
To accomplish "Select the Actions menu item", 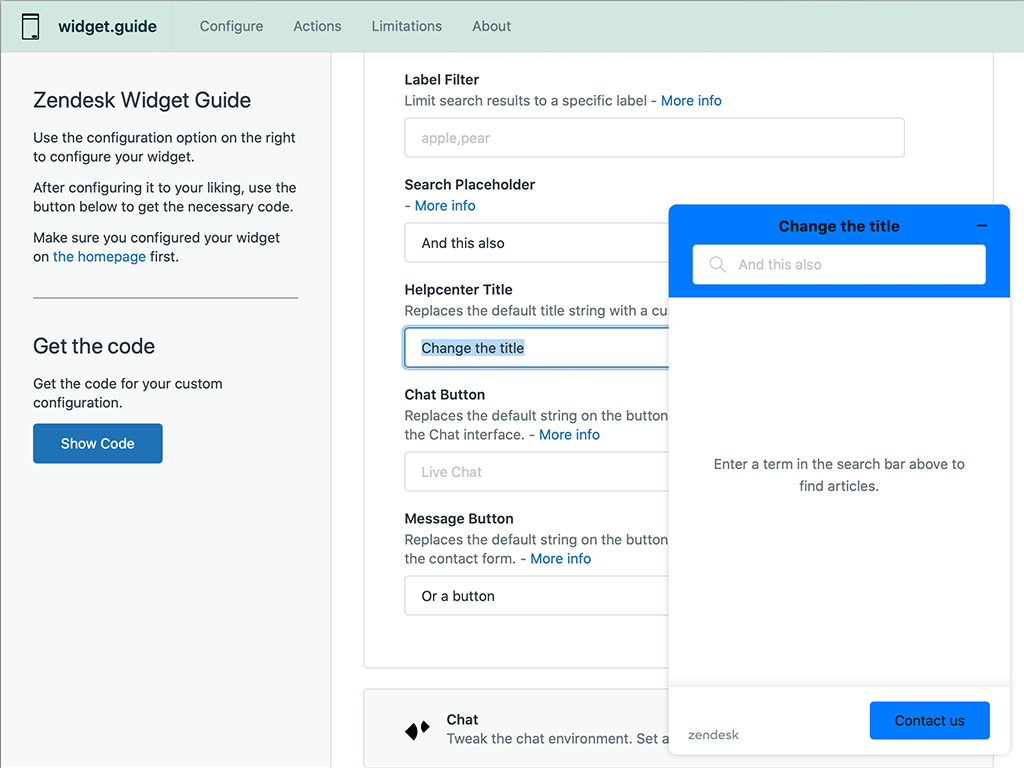I will point(317,26).
